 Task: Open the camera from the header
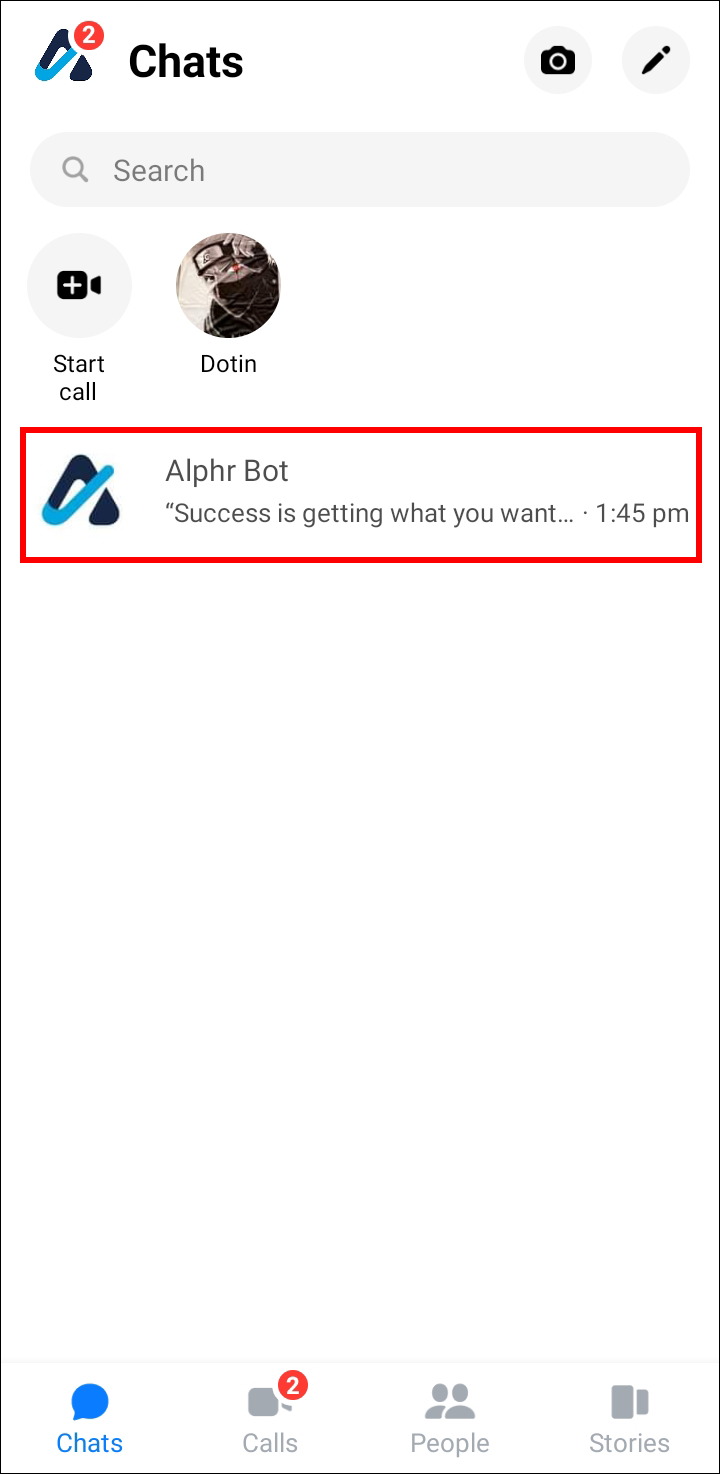coord(558,61)
